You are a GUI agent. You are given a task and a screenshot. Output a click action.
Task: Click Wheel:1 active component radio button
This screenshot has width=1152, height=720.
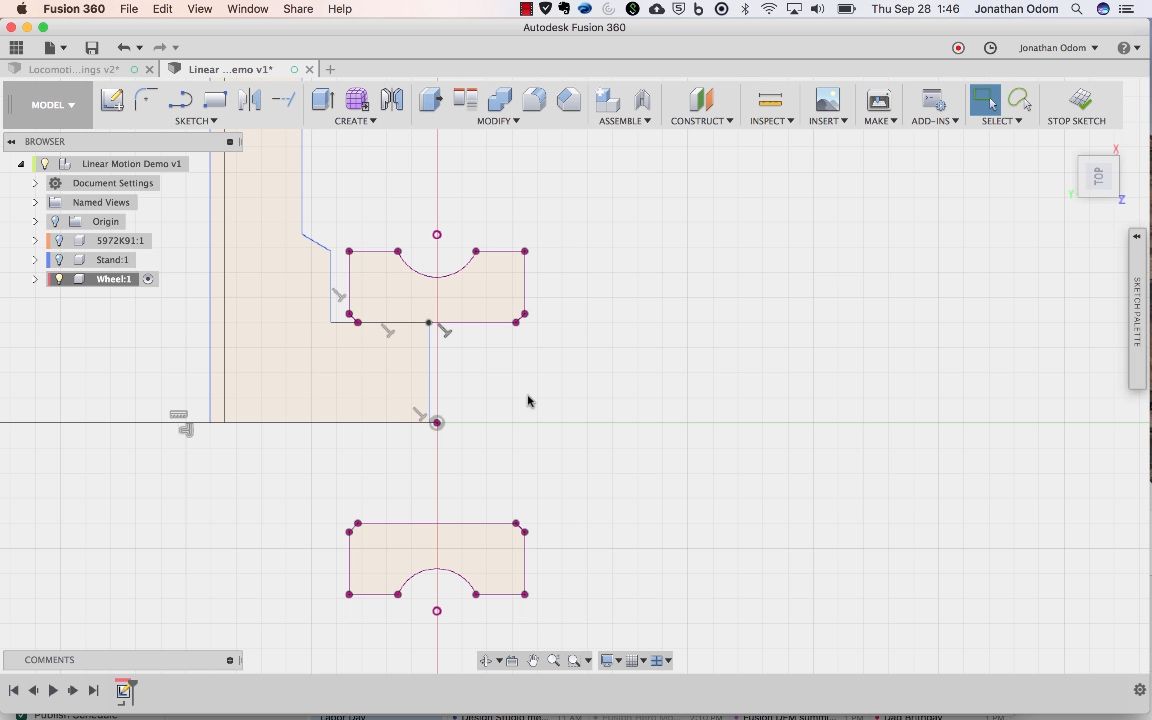(148, 279)
